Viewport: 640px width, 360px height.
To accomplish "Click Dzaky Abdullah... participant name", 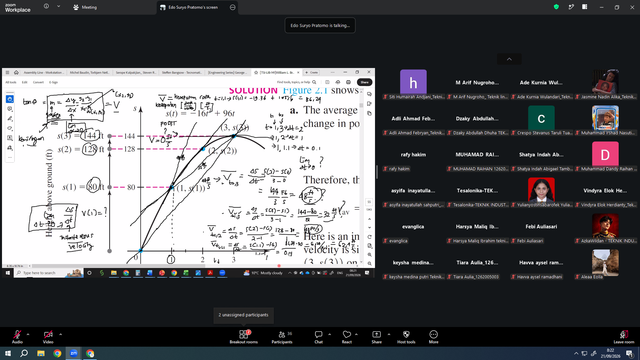I will tap(477, 118).
